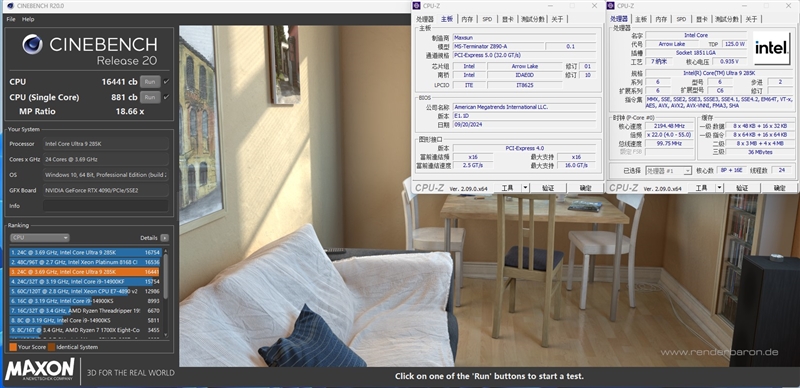The image size is (800, 388).
Task: Open 测试分数 tab in left CPU-Z window
Action: 533,19
